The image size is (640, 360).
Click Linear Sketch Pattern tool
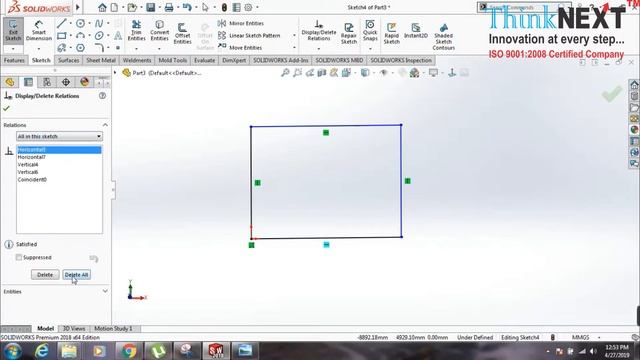[249, 36]
